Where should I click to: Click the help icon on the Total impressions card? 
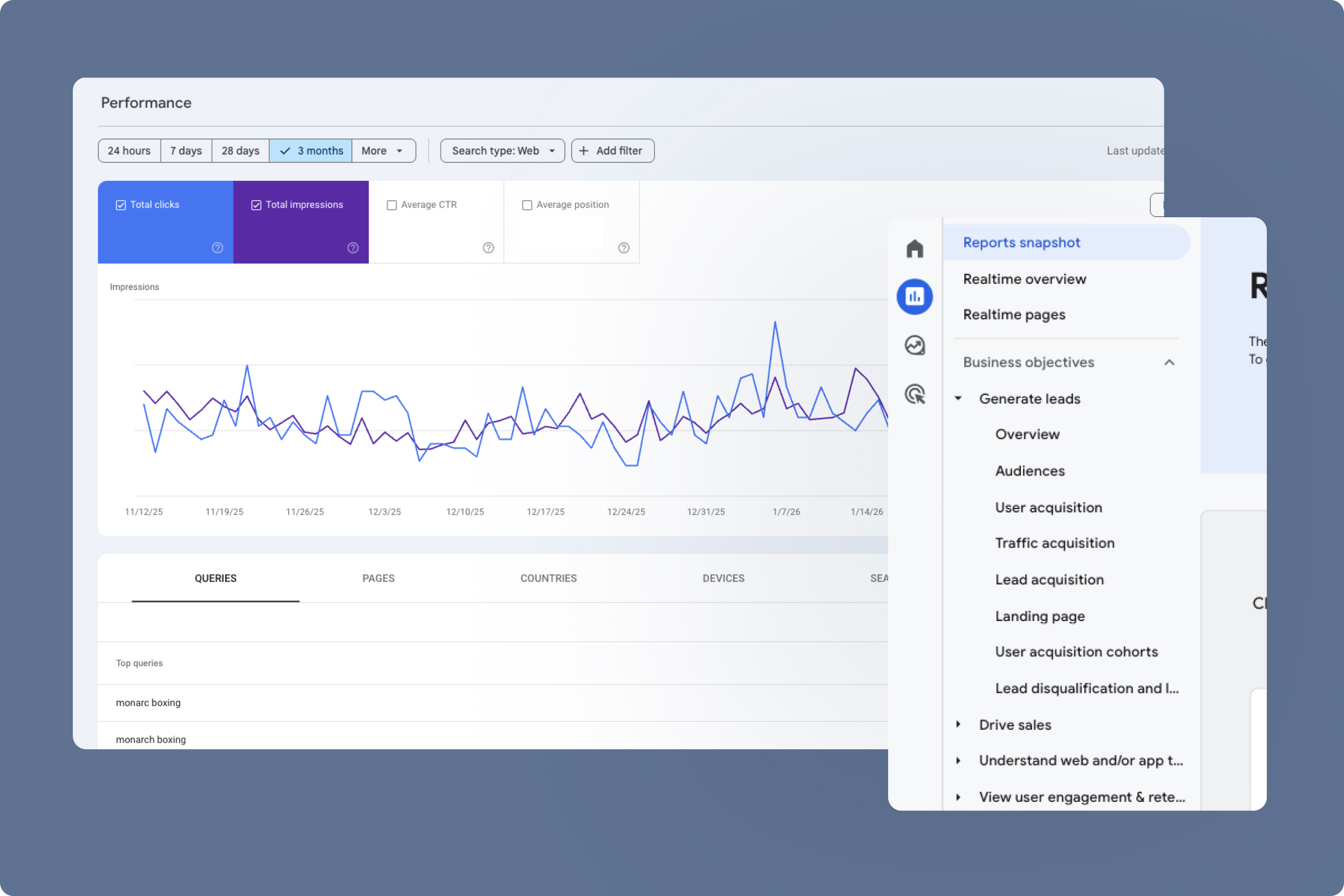pyautogui.click(x=353, y=248)
